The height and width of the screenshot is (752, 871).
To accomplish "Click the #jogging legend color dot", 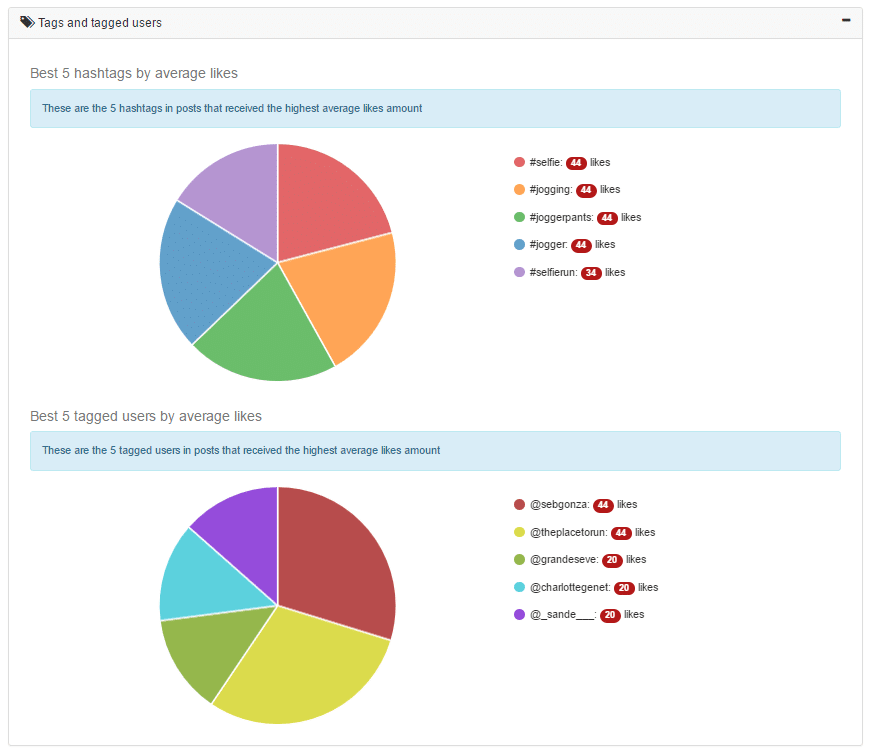I will click(519, 189).
